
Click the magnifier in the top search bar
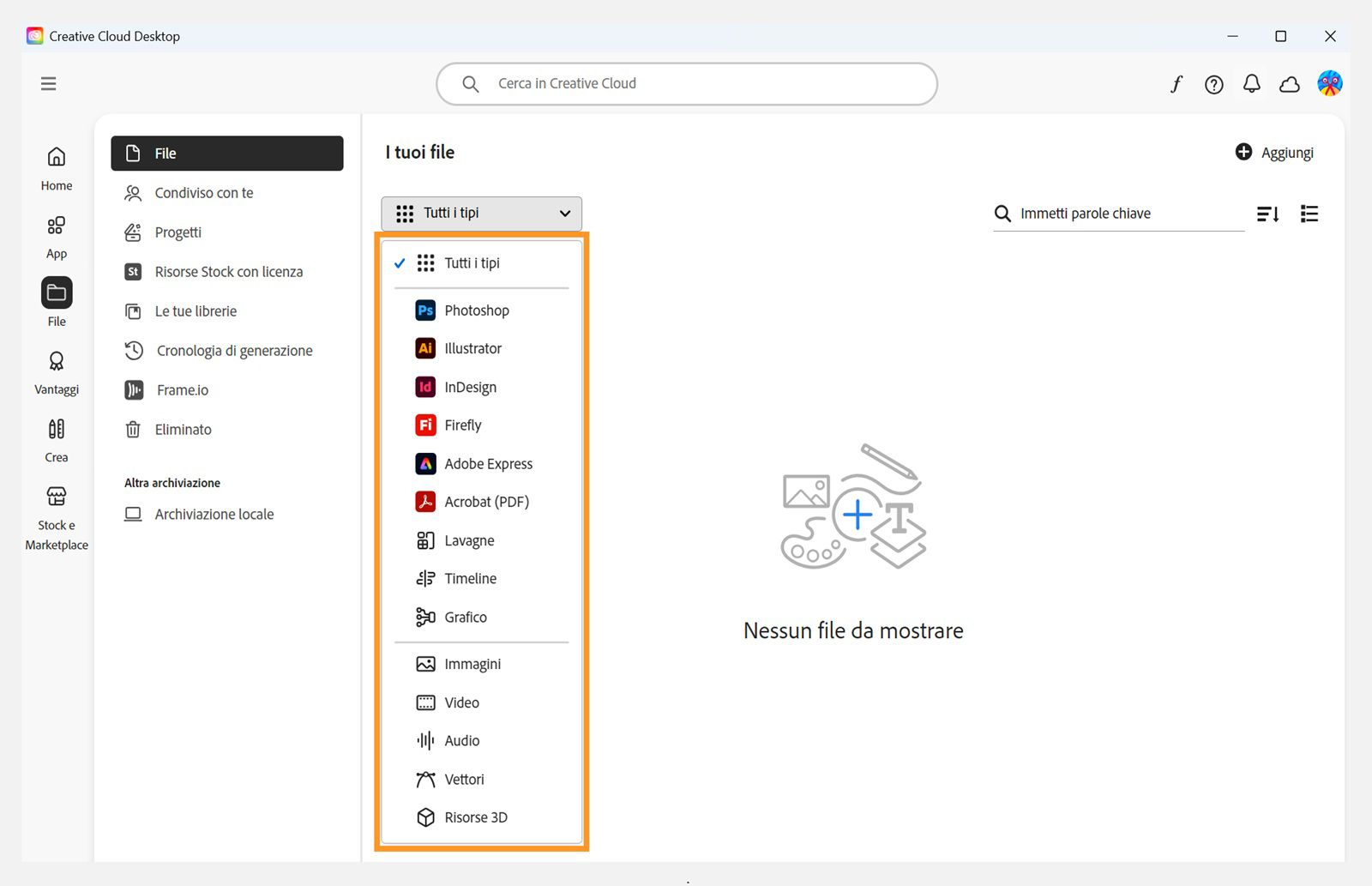[x=470, y=84]
